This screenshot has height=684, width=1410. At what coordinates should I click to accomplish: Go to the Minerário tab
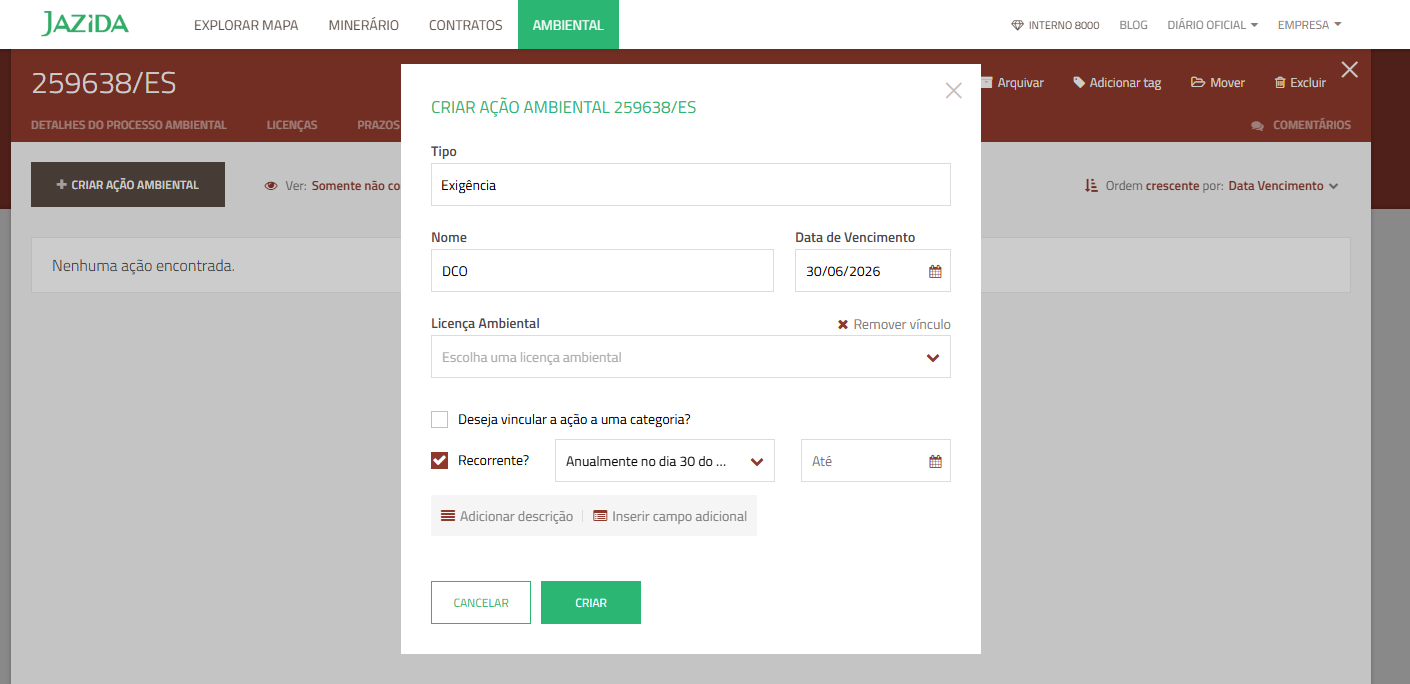(x=363, y=25)
